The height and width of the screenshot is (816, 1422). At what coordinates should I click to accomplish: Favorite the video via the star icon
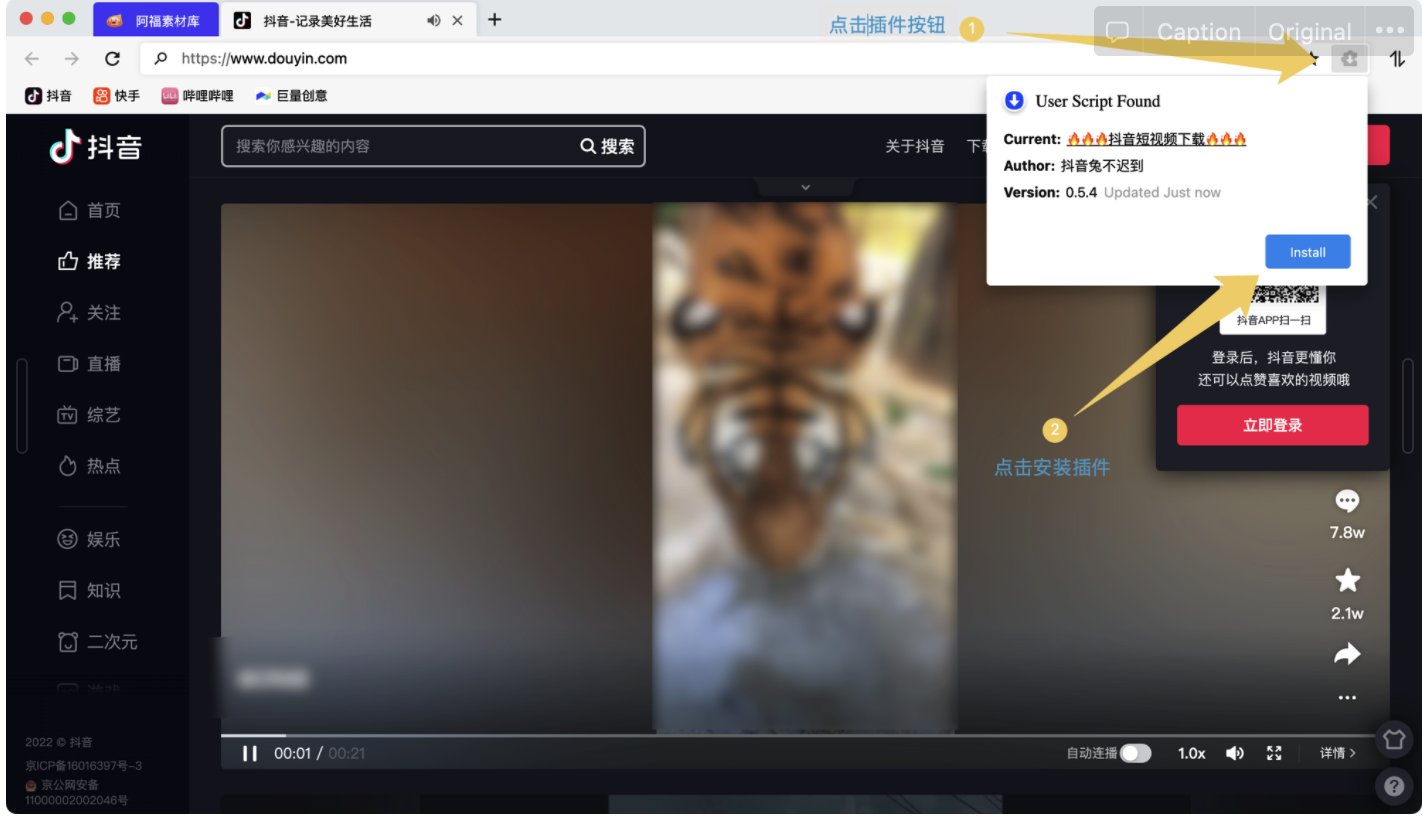coord(1347,580)
